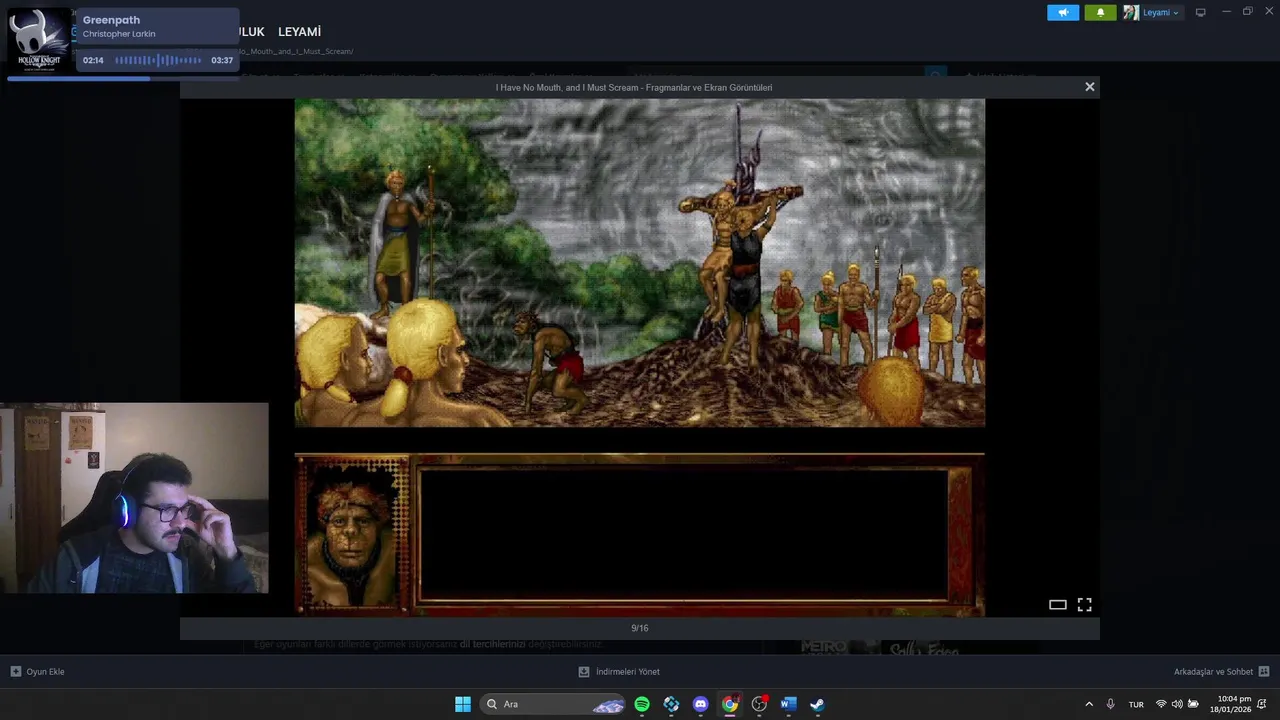The height and width of the screenshot is (720, 1280).
Task: Switch Steam to Big Picture mode
Action: [1201, 13]
